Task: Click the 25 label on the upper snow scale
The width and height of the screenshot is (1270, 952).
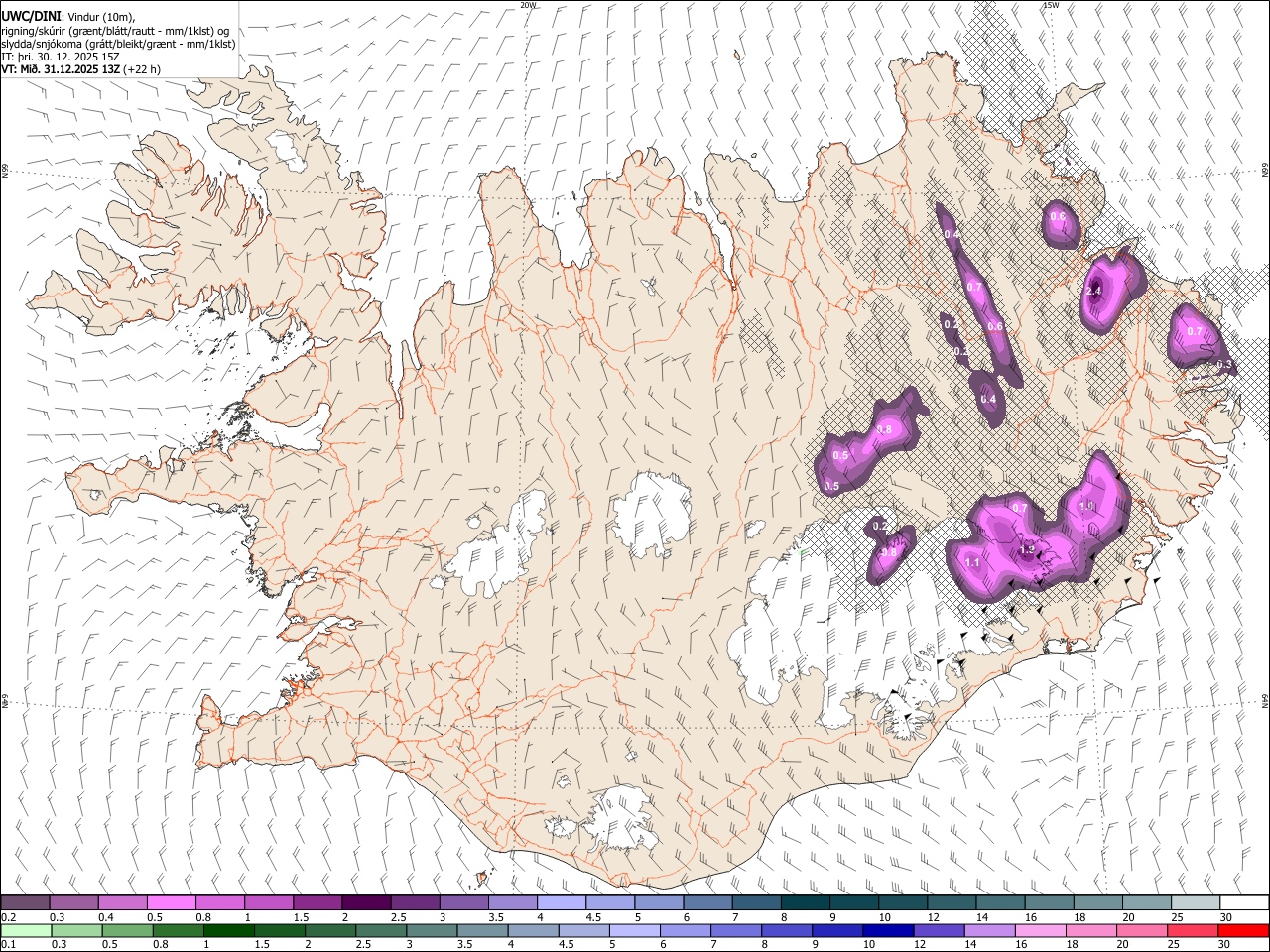Action: tap(1178, 917)
